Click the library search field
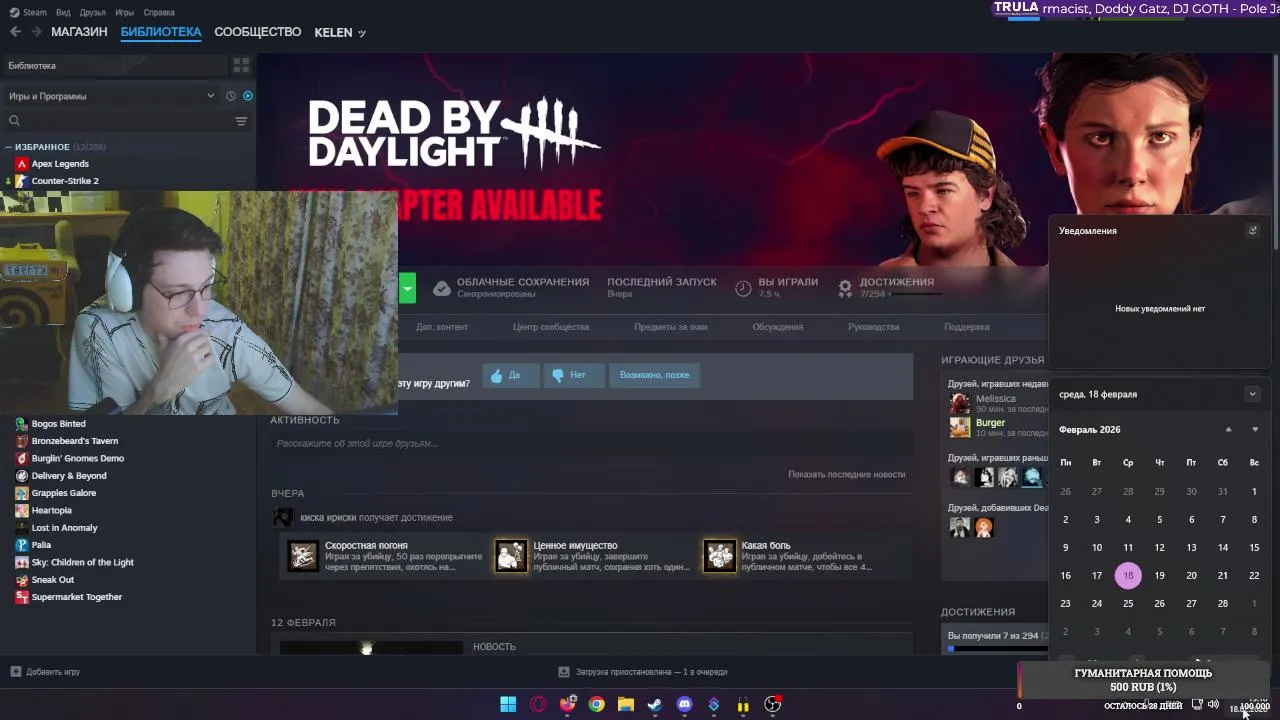This screenshot has height=720, width=1280. click(x=118, y=121)
